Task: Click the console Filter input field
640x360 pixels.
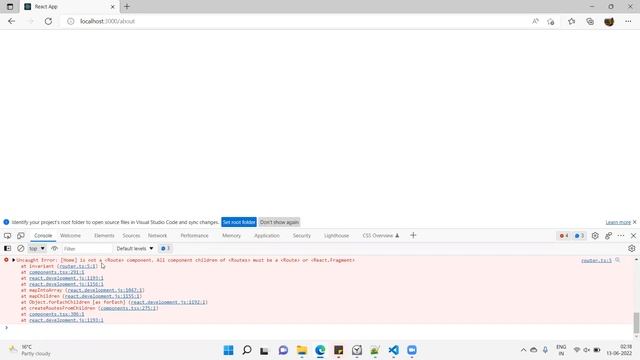Action: [x=87, y=248]
